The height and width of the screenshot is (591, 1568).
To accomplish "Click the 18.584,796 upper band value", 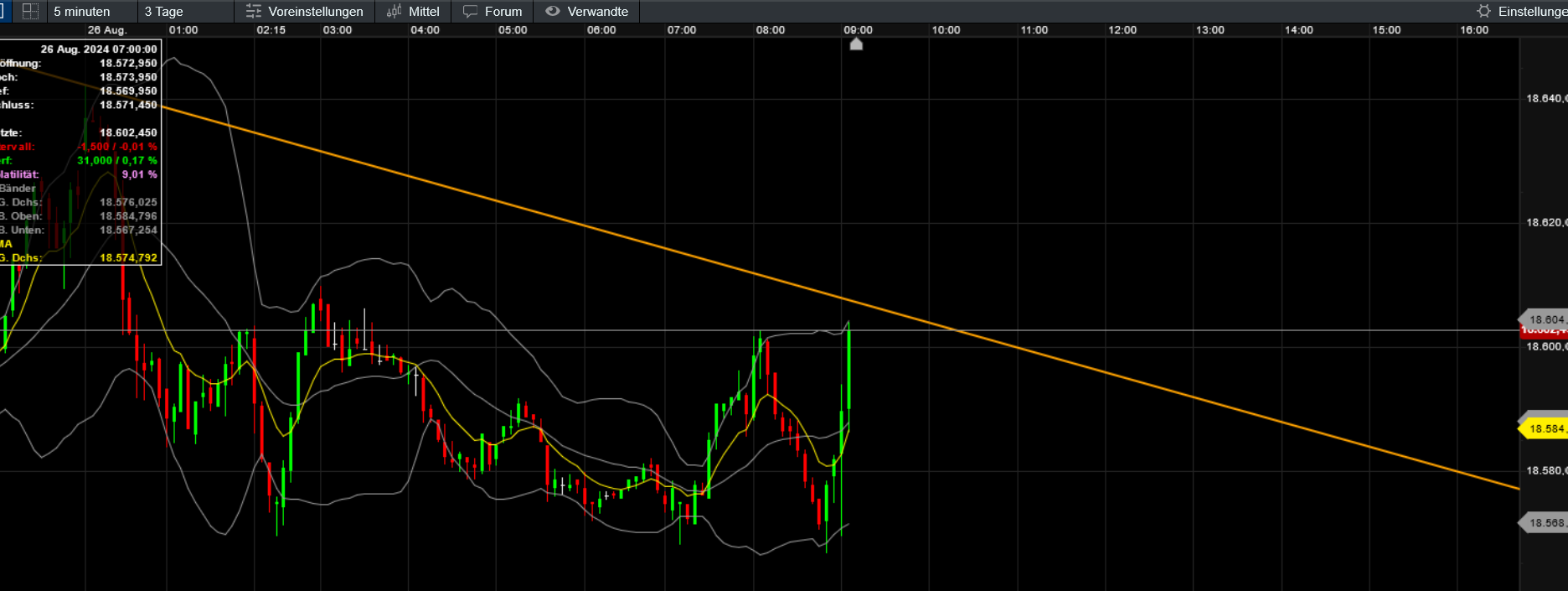I will [x=128, y=215].
